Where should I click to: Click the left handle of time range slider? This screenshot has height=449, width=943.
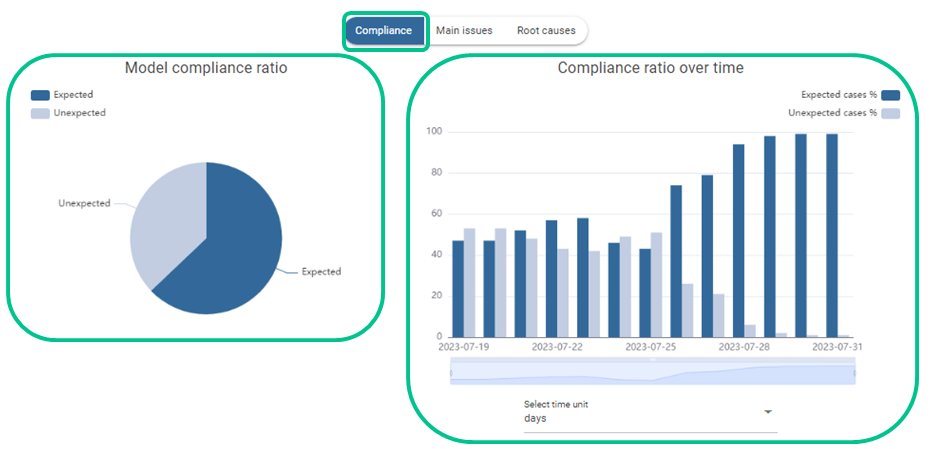451,373
